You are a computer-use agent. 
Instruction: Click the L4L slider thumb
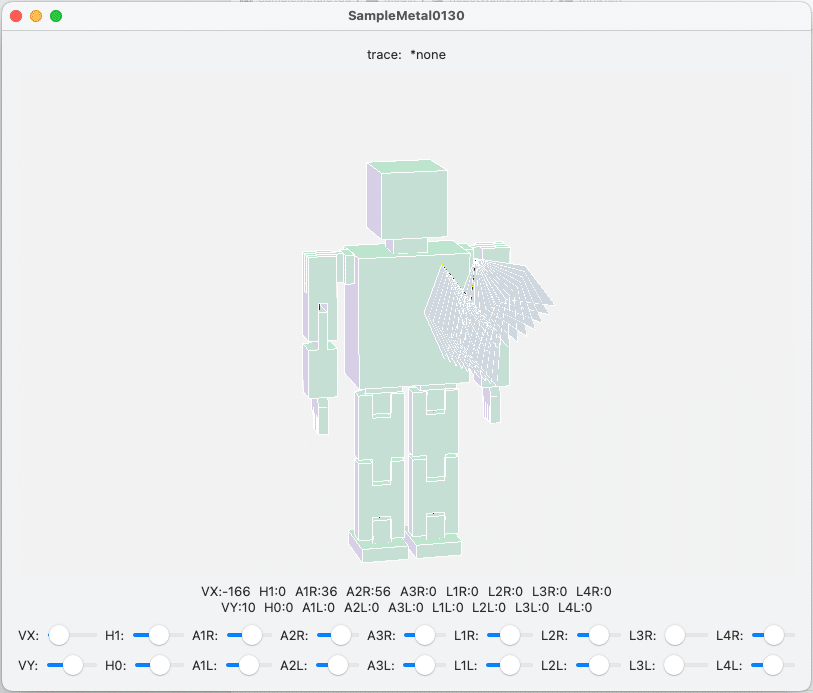pos(773,664)
